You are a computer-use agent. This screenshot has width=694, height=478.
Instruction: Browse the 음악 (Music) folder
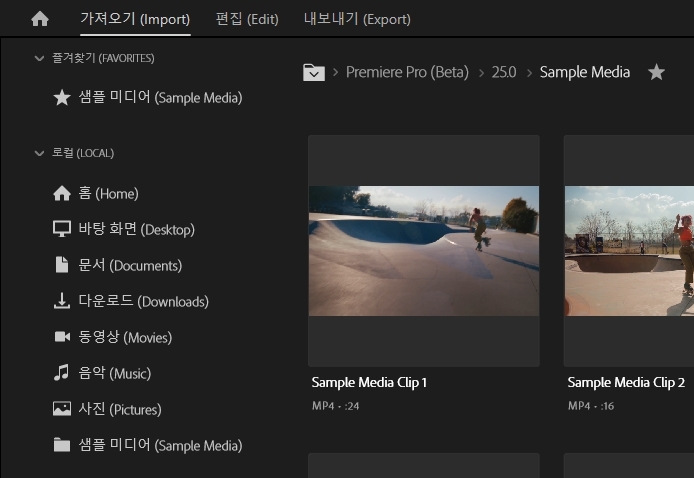point(115,373)
